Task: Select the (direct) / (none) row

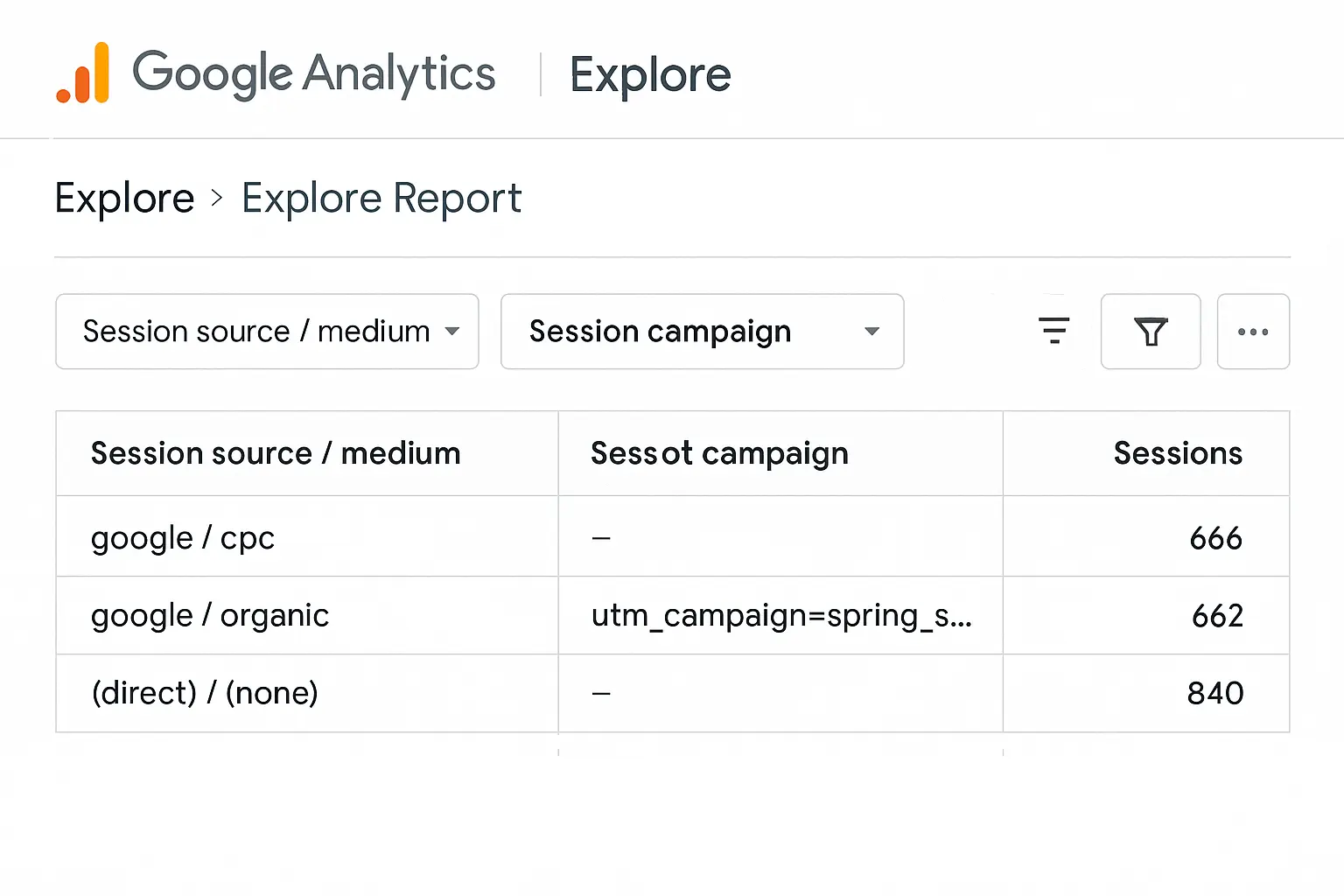Action: coord(205,693)
